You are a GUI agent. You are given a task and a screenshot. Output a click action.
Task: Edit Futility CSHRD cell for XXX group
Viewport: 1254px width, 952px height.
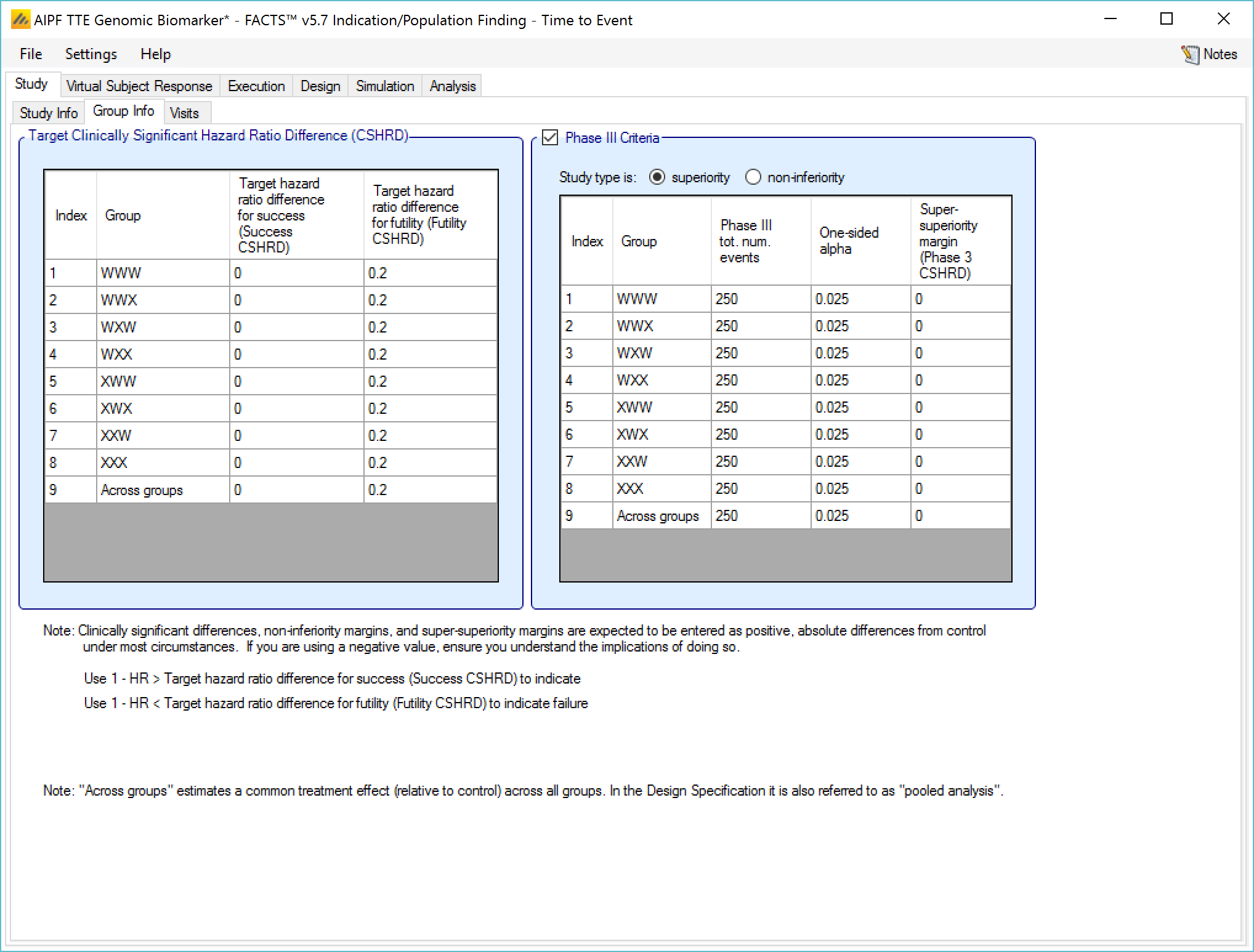tap(429, 463)
